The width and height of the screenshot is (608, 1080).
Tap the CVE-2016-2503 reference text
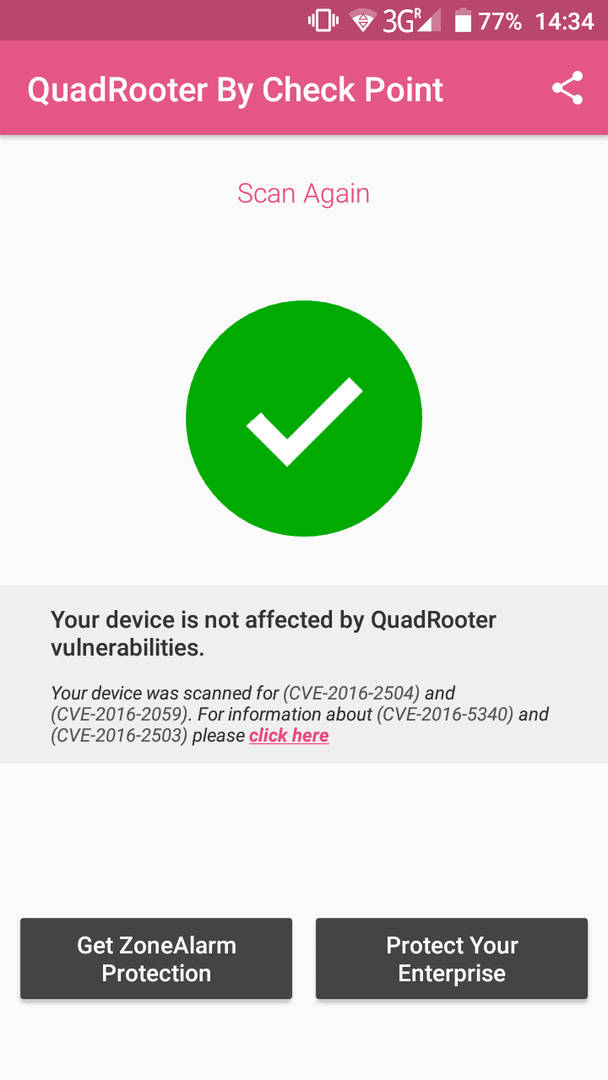119,736
